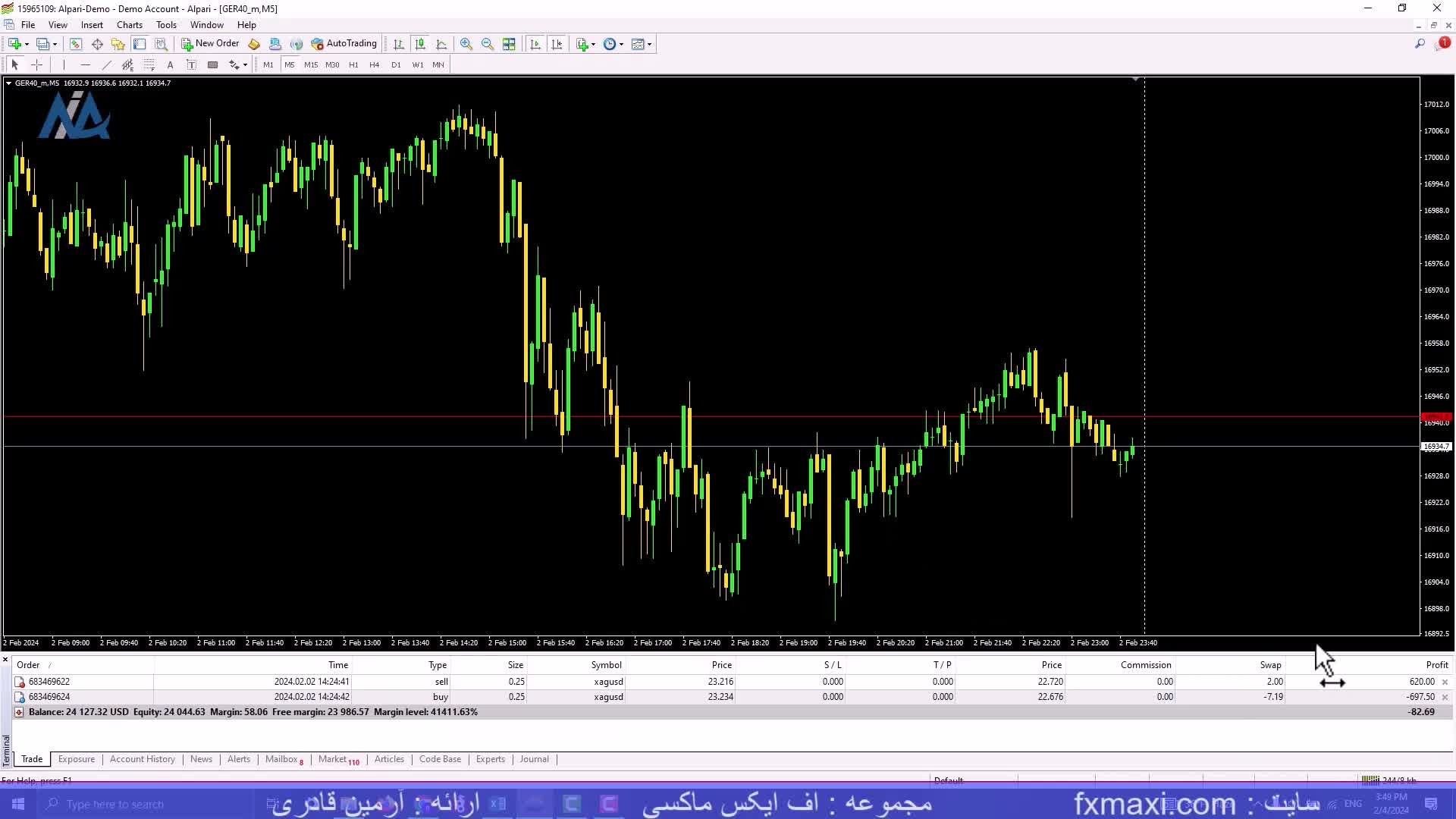Click the Tile Windows icon
The width and height of the screenshot is (1456, 819).
click(x=509, y=44)
